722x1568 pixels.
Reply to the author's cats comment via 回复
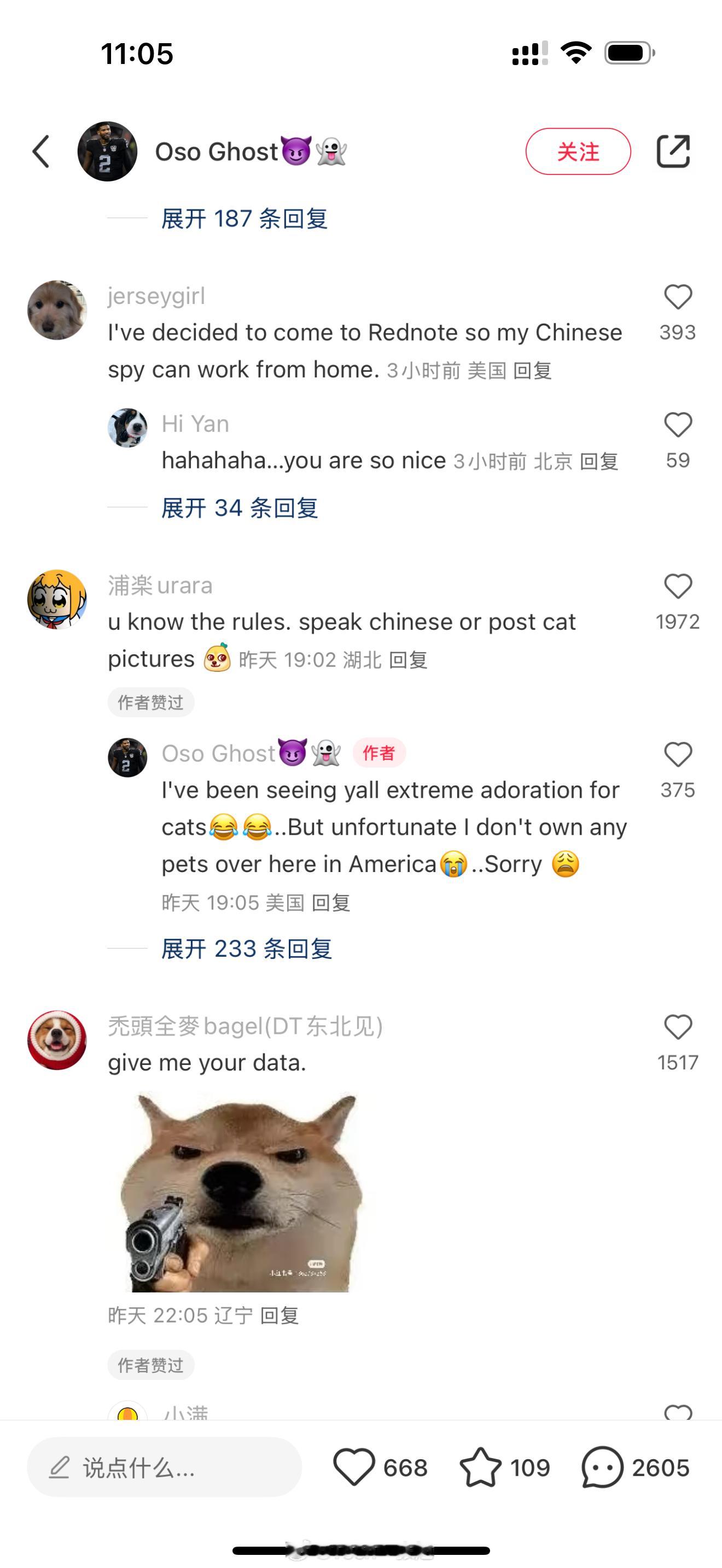coord(330,903)
